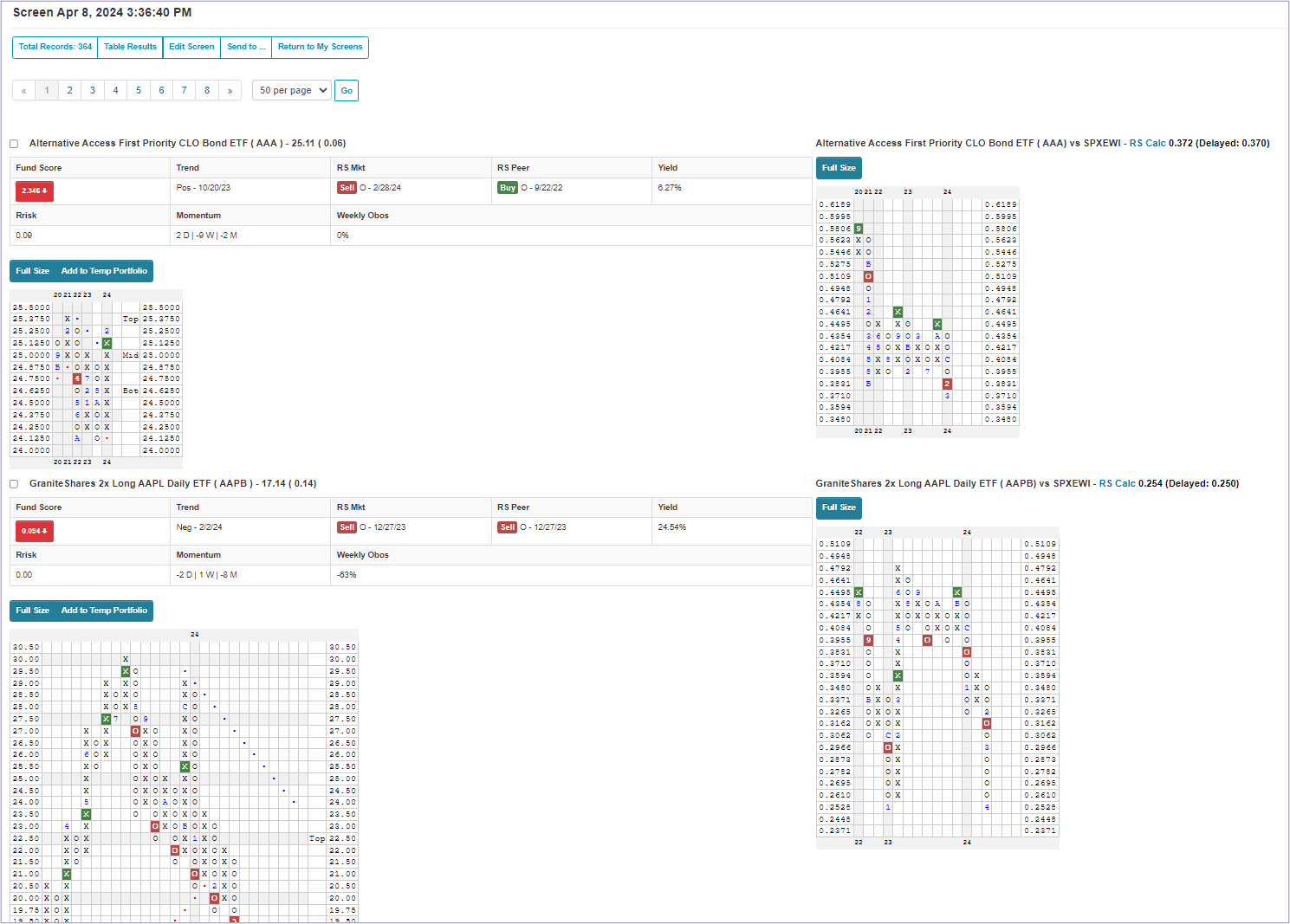This screenshot has width=1290, height=924.
Task: Open Full Size AAPB vs SPXEWI chart
Action: 839,507
